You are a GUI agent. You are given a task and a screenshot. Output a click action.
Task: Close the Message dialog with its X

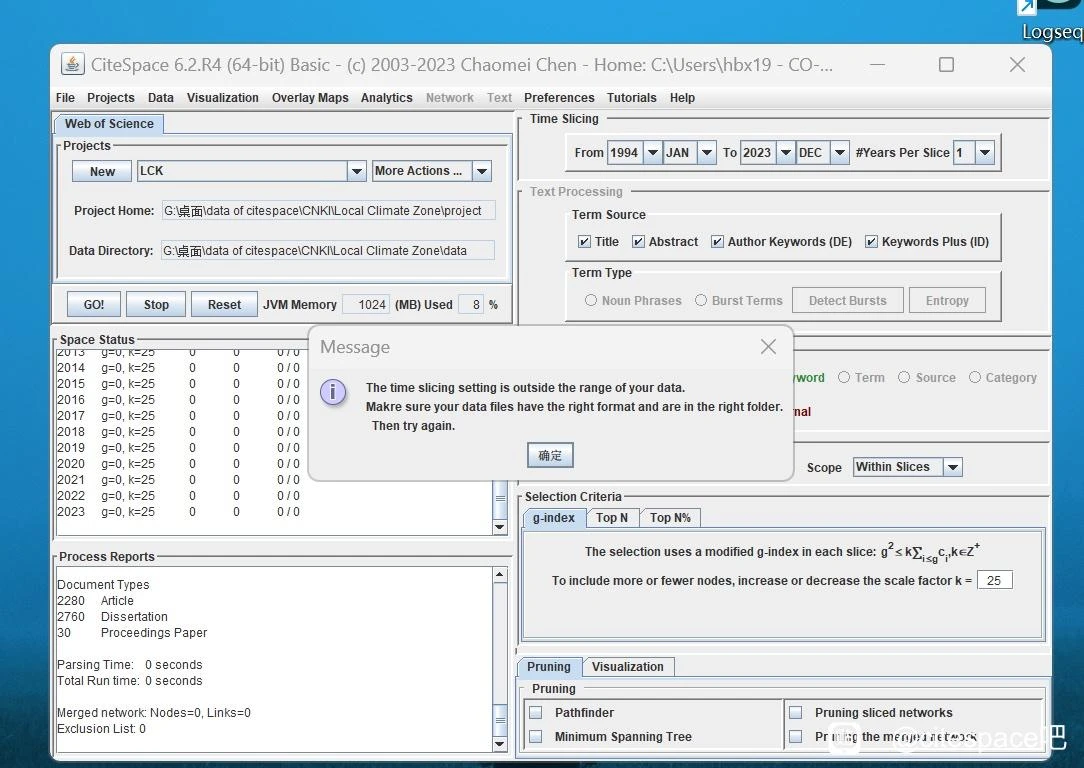pyautogui.click(x=768, y=347)
